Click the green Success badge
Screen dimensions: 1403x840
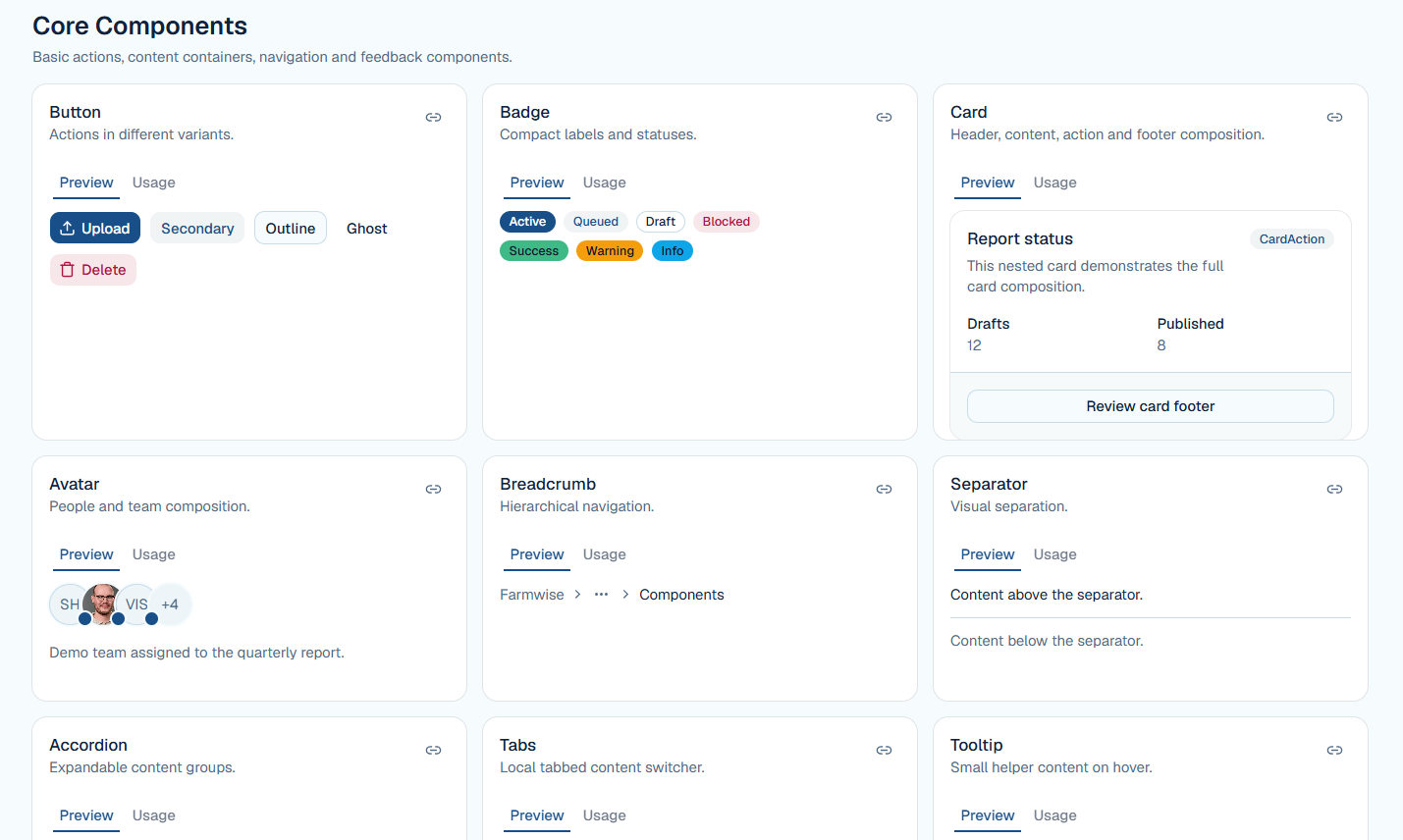[x=534, y=251]
